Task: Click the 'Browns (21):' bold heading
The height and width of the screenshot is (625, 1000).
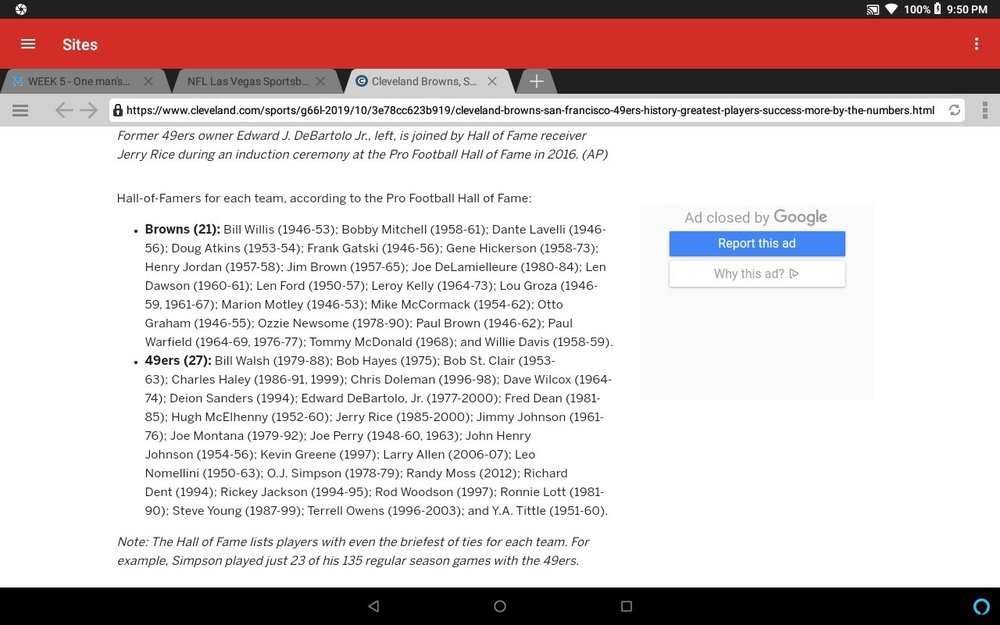Action: 182,230
